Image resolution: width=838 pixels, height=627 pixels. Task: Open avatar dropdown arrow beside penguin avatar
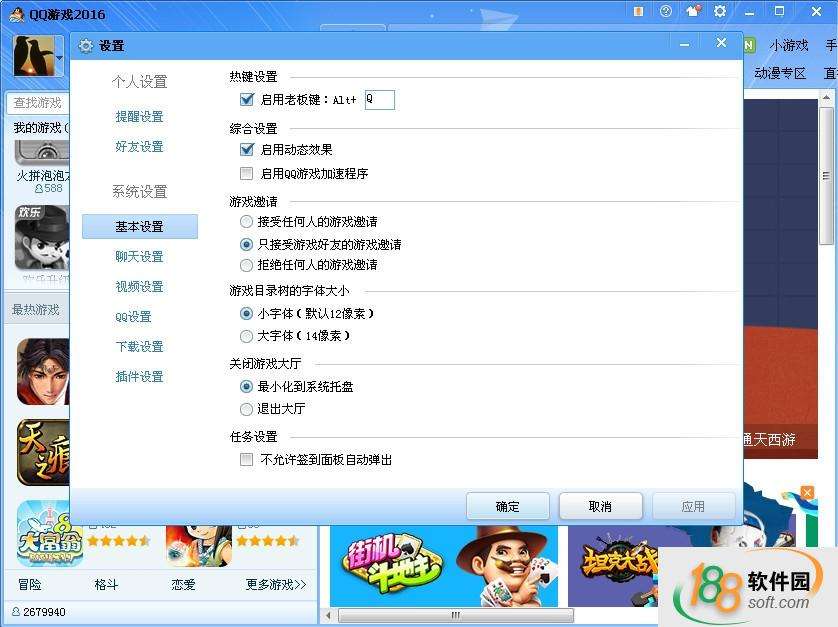[x=59, y=57]
